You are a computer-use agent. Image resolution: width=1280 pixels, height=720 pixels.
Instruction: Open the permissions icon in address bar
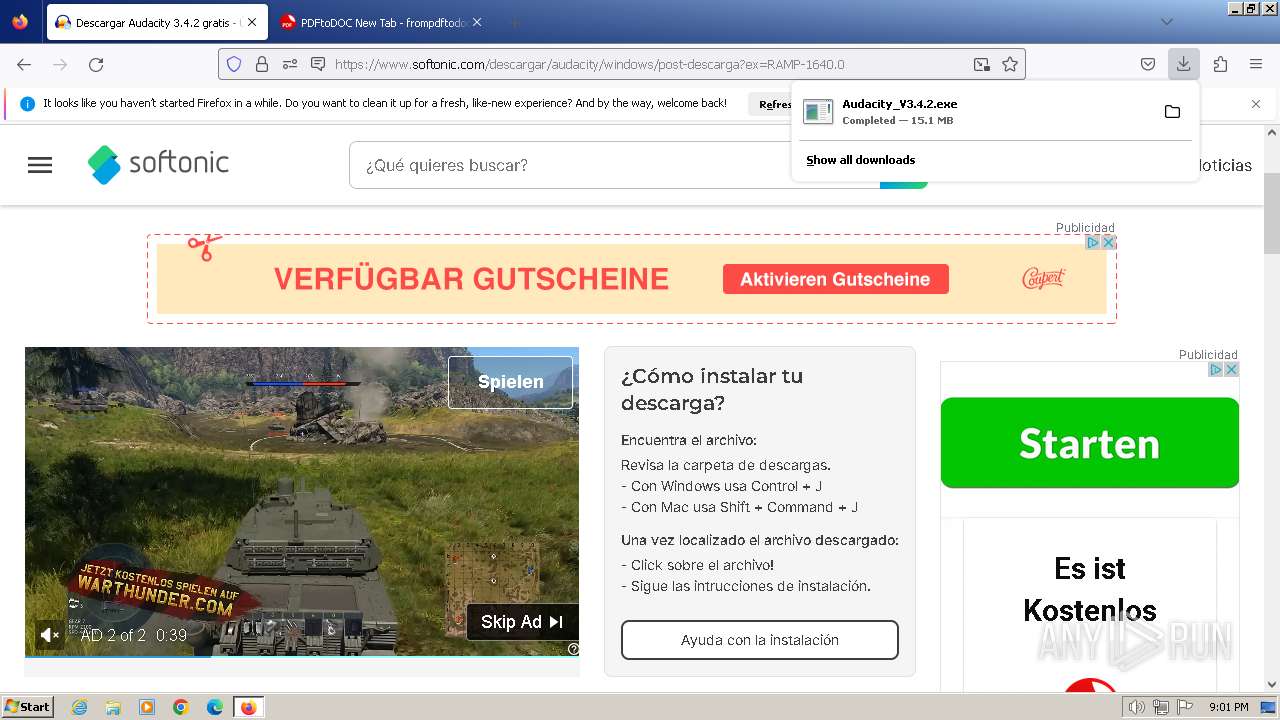[x=290, y=64]
